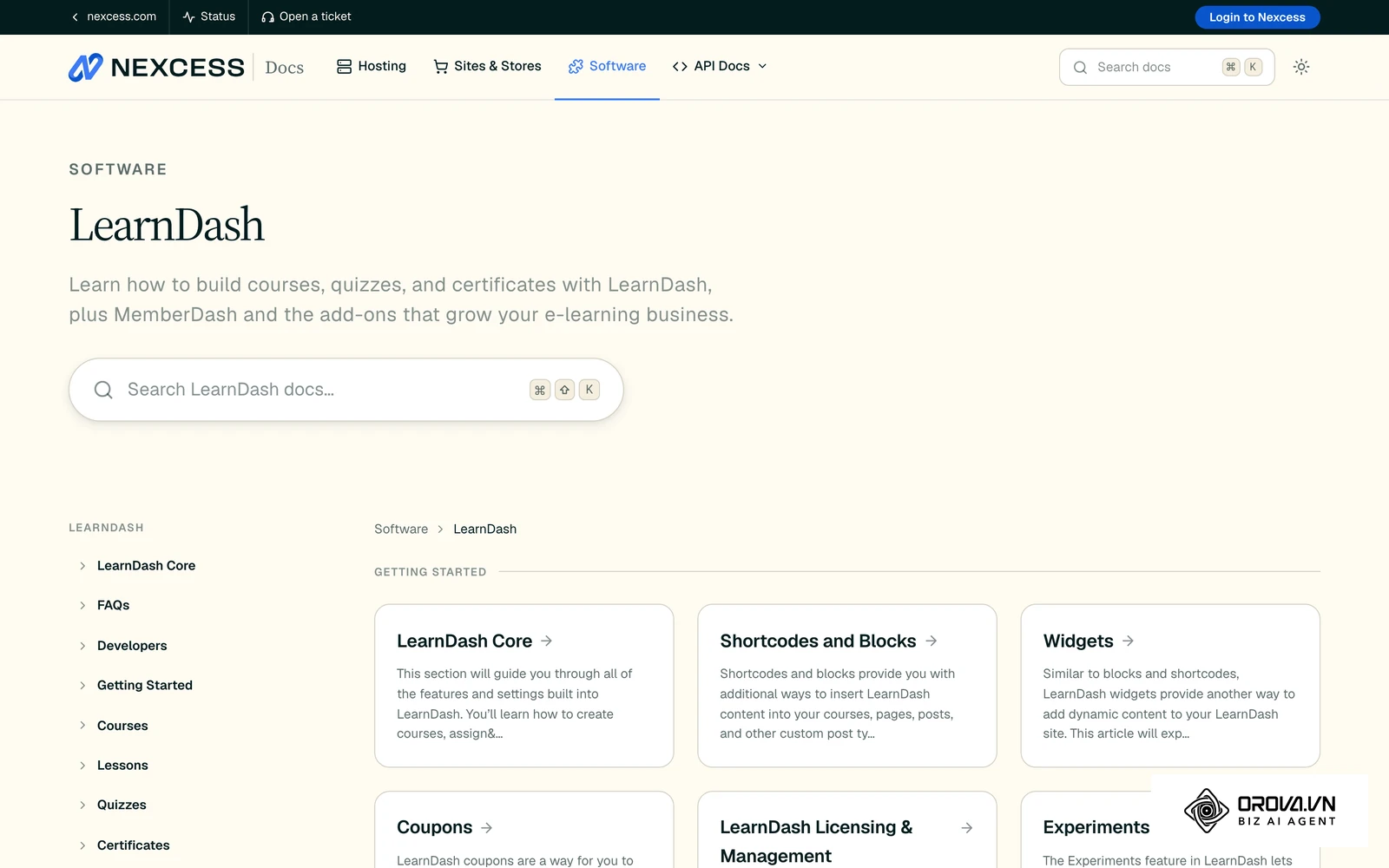Viewport: 1389px width, 868px height.
Task: Expand the Courses sidebar section
Action: tap(82, 726)
